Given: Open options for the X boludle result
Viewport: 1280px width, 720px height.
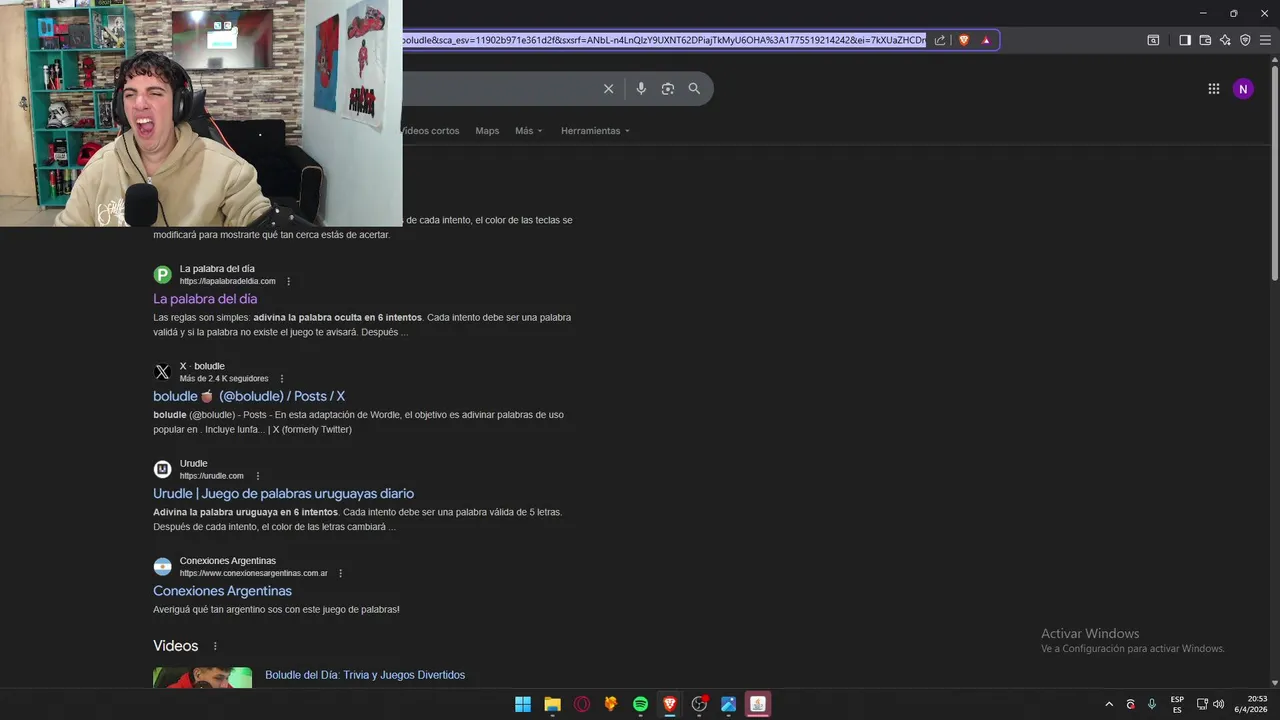Looking at the screenshot, I should point(282,379).
